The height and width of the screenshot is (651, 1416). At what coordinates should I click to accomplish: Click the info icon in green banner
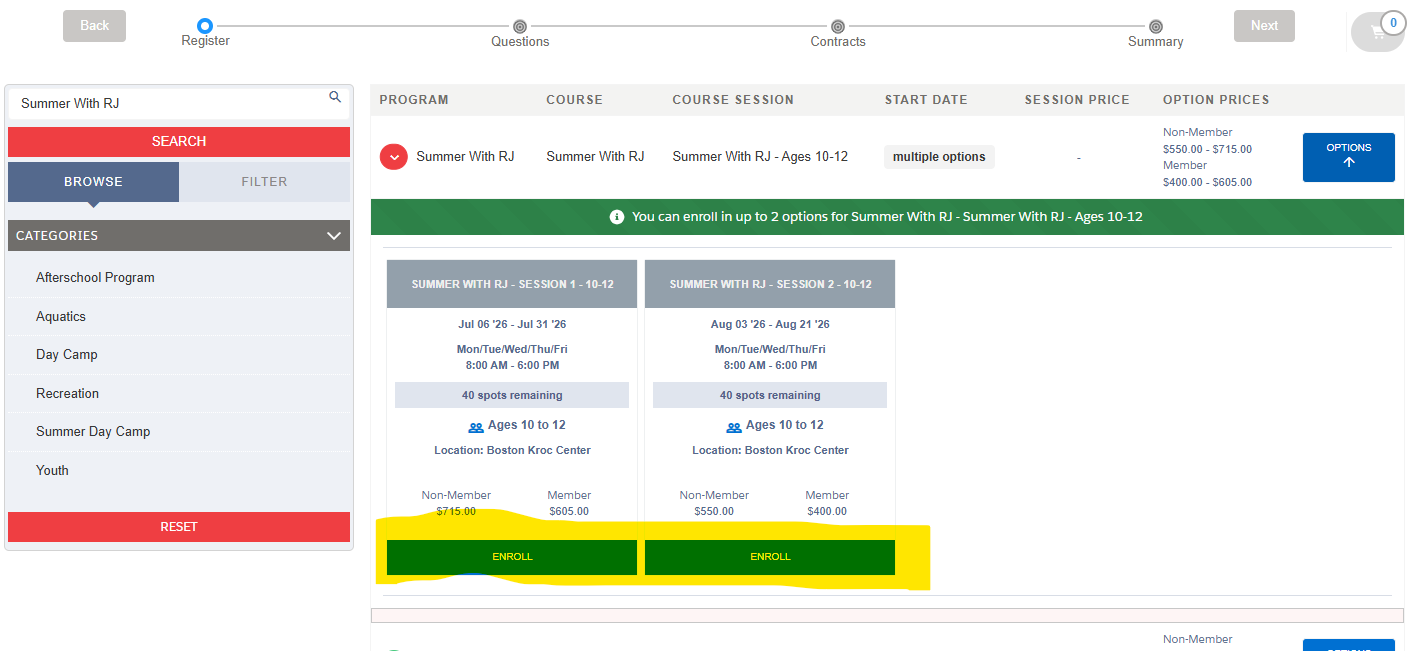tap(617, 217)
